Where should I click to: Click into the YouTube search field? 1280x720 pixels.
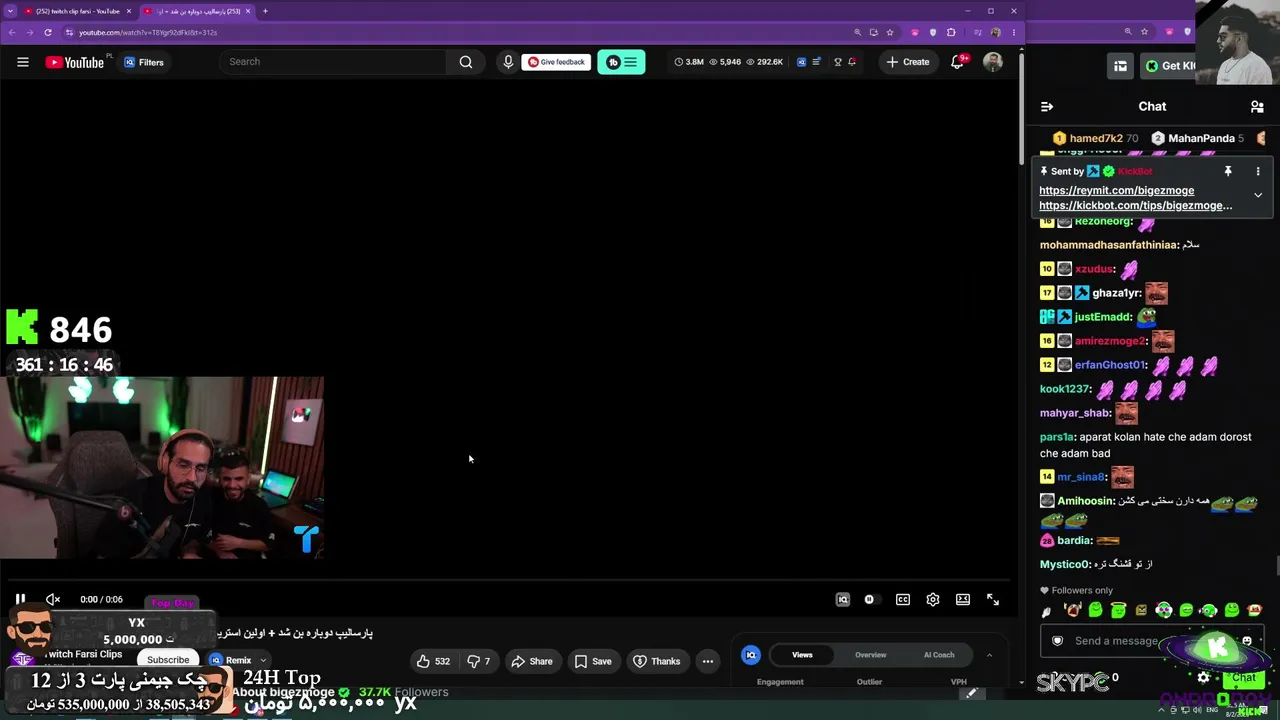pos(335,62)
